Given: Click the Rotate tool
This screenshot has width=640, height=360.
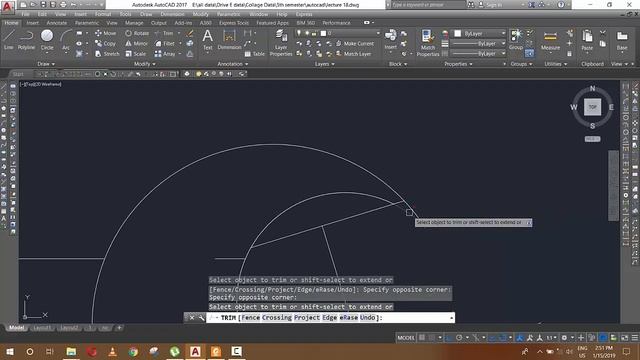Looking at the screenshot, I should click(137, 33).
